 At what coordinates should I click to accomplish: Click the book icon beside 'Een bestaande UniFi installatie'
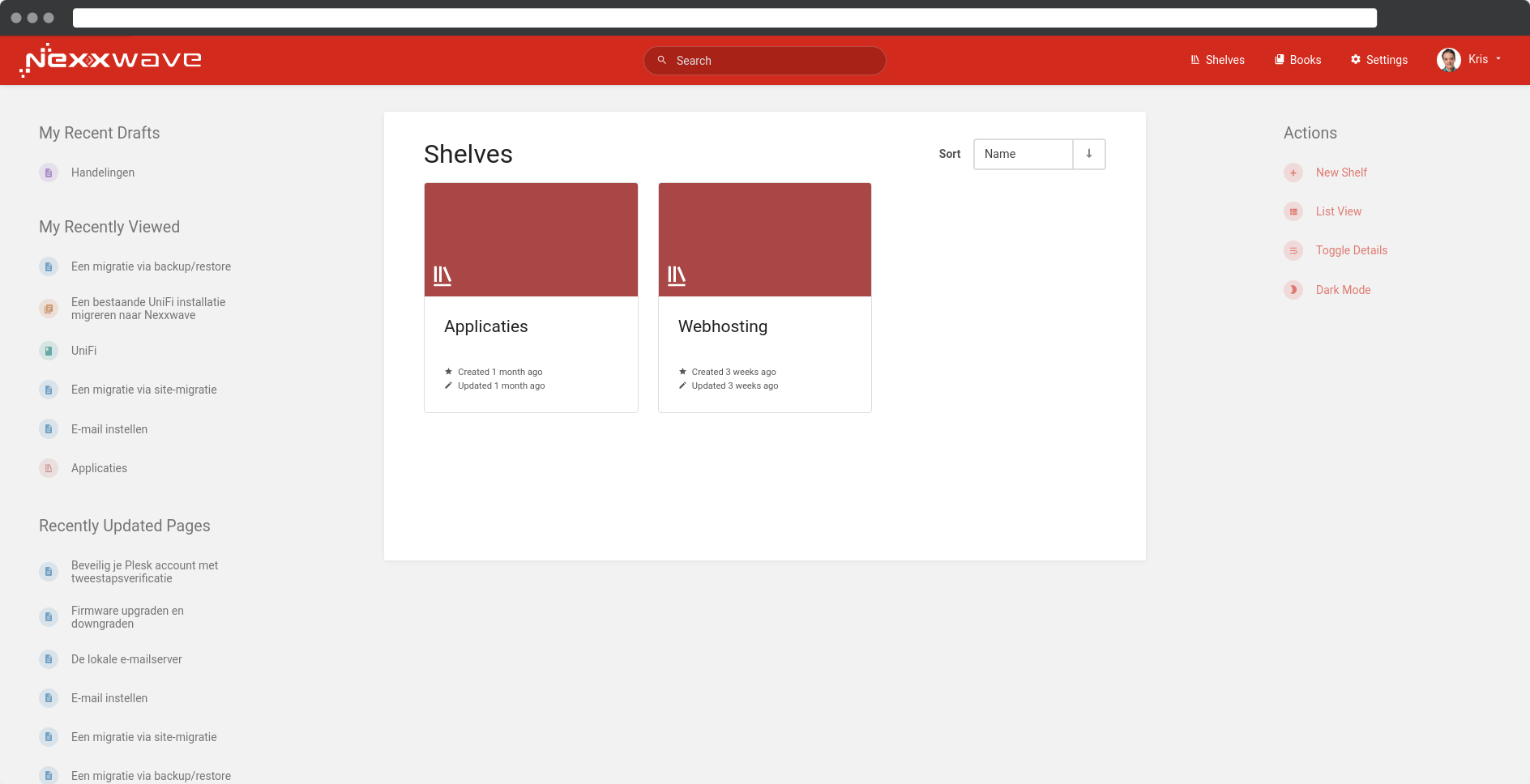click(x=49, y=309)
